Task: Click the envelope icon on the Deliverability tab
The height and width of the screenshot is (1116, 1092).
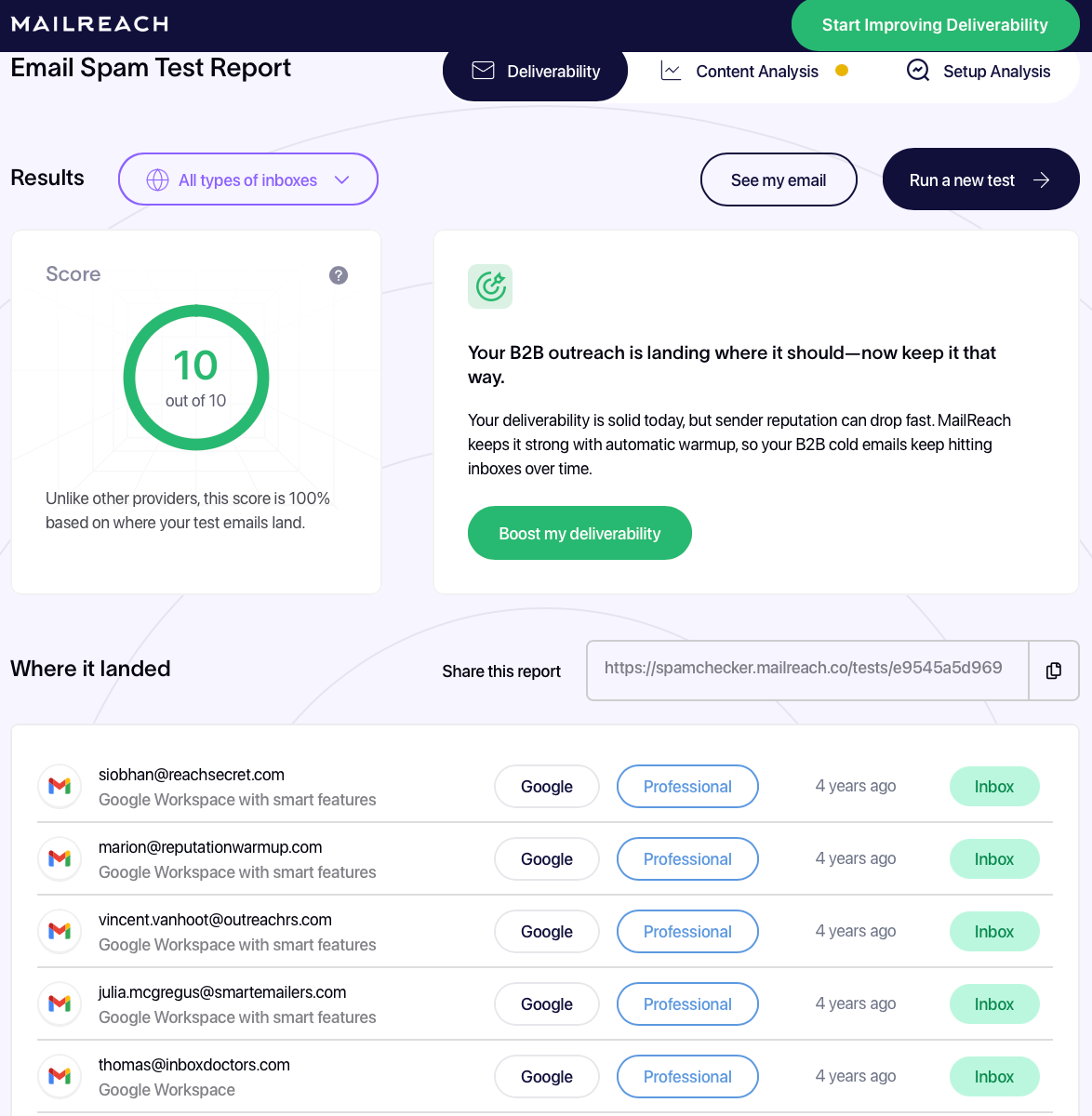Action: pos(484,70)
